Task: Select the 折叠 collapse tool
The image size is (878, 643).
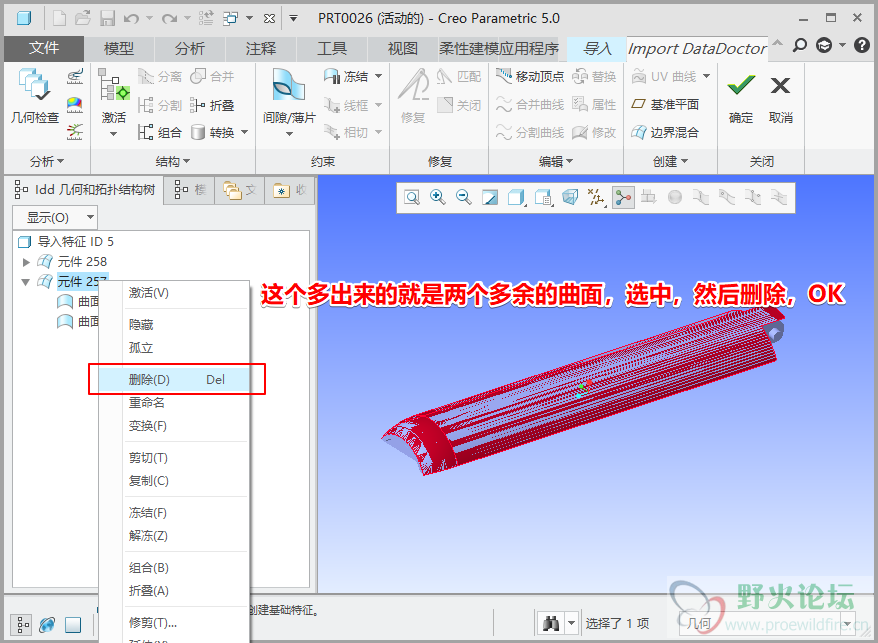Action: coord(212,105)
